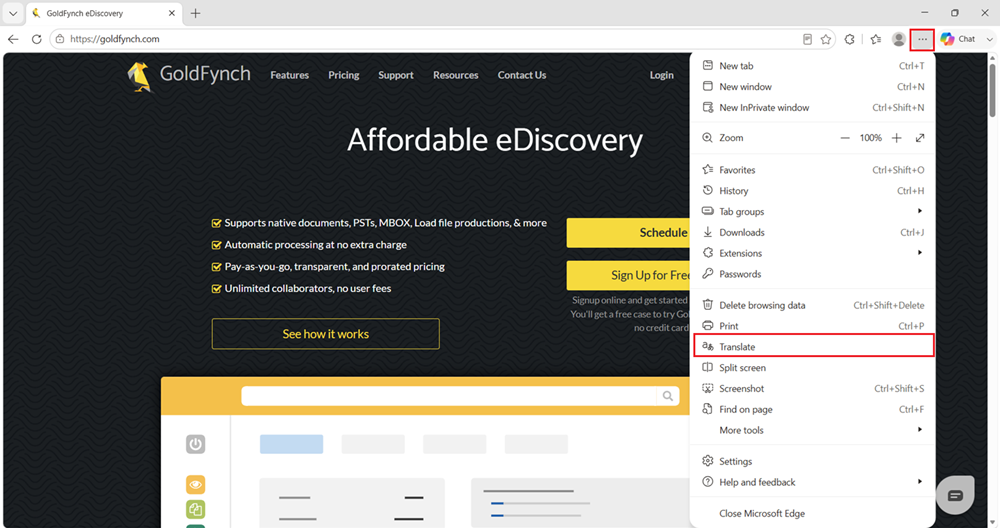This screenshot has height=528, width=1000.
Task: Open the tab actions chevron at top left
Action: 13,13
